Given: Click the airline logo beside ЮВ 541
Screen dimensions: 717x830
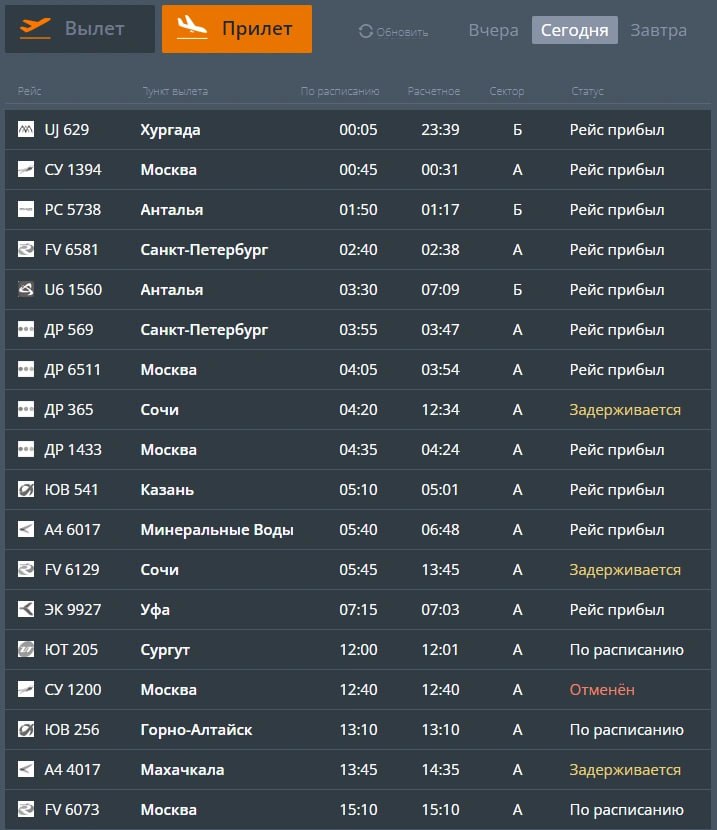Looking at the screenshot, I should (x=26, y=490).
